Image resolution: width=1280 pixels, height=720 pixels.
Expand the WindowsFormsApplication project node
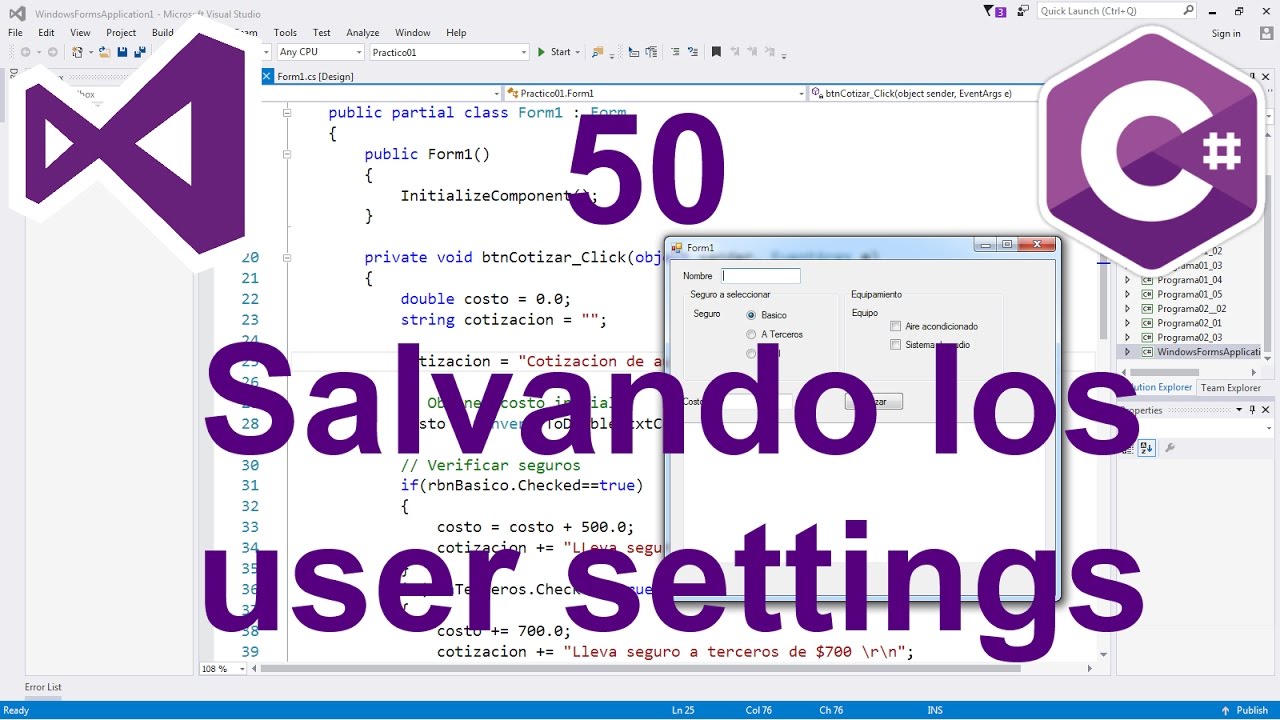[1128, 352]
